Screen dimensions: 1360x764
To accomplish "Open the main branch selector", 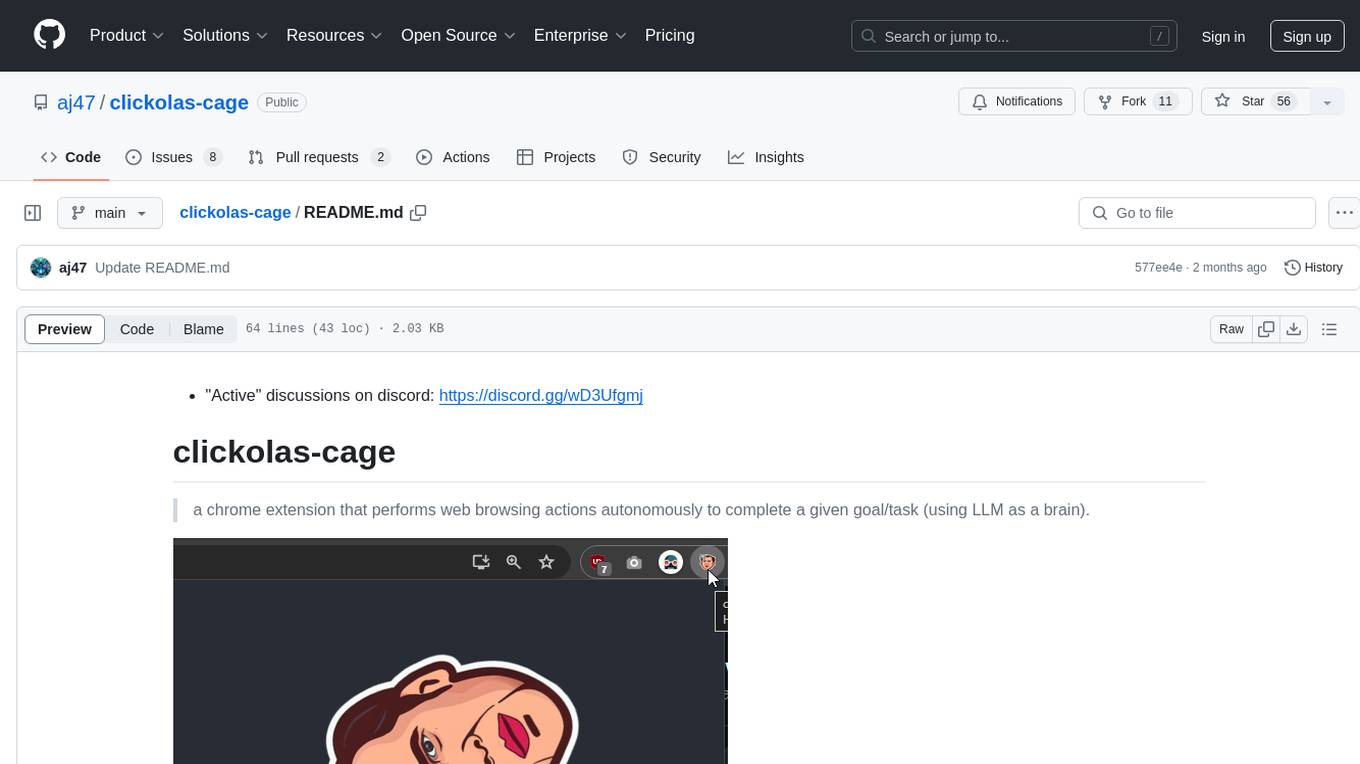I will click(x=110, y=213).
